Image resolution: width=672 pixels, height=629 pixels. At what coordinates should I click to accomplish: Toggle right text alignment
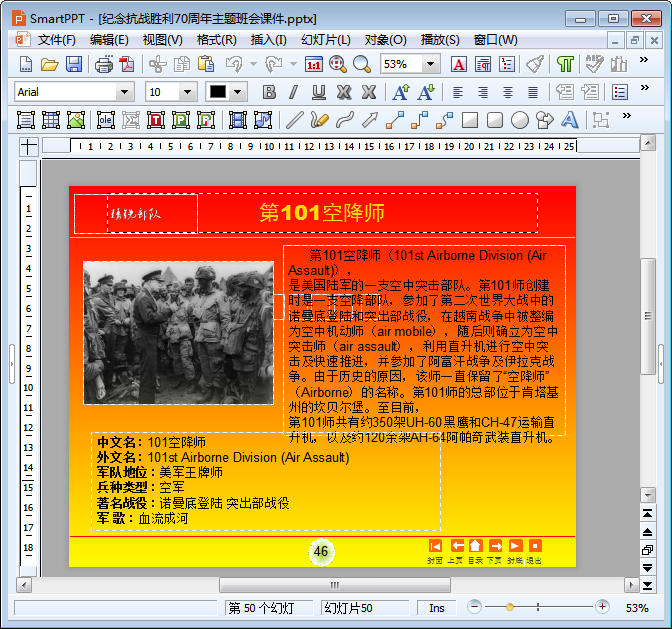tap(483, 92)
